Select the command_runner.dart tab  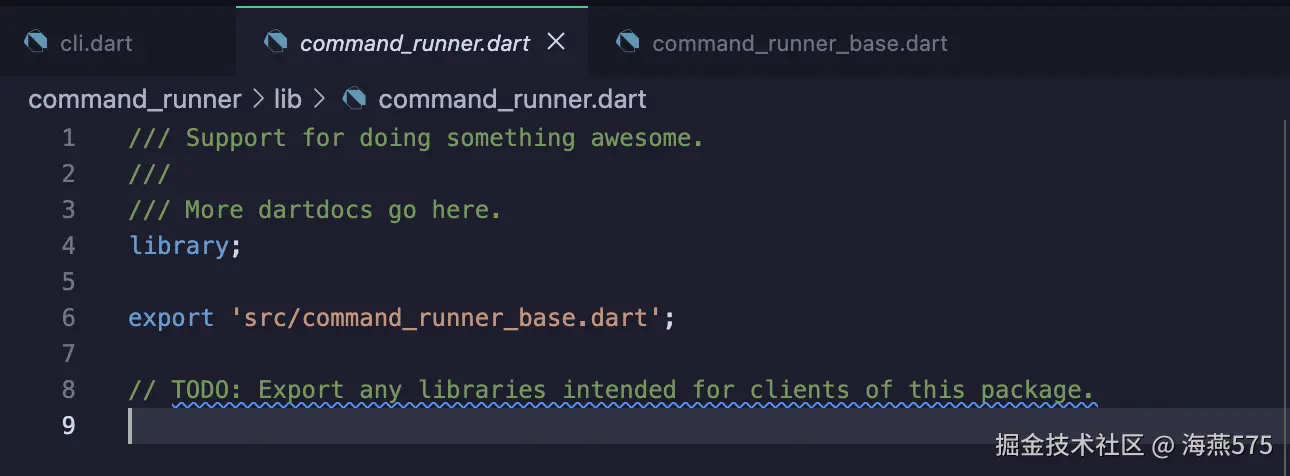click(x=413, y=43)
